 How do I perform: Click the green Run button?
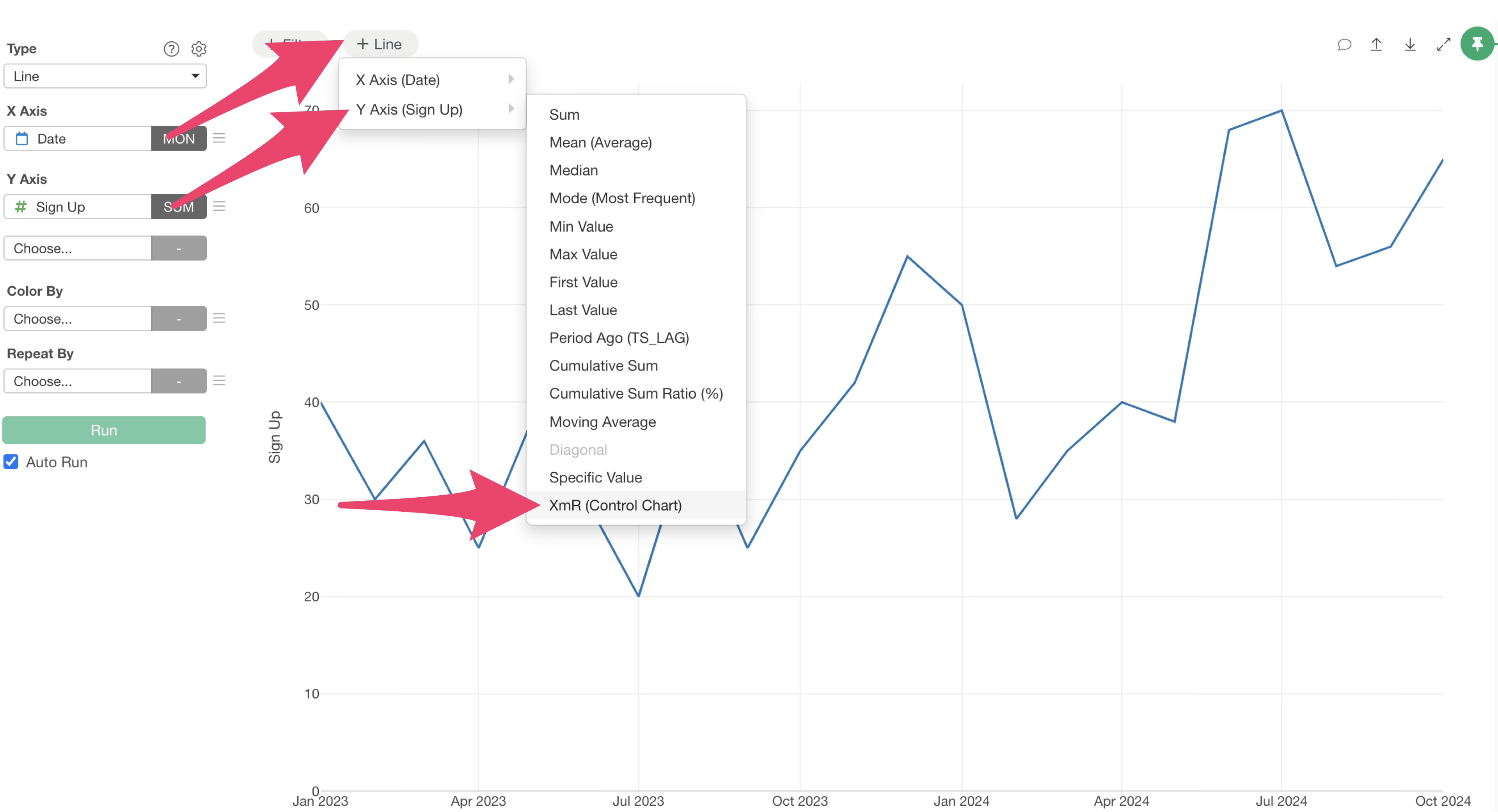104,430
